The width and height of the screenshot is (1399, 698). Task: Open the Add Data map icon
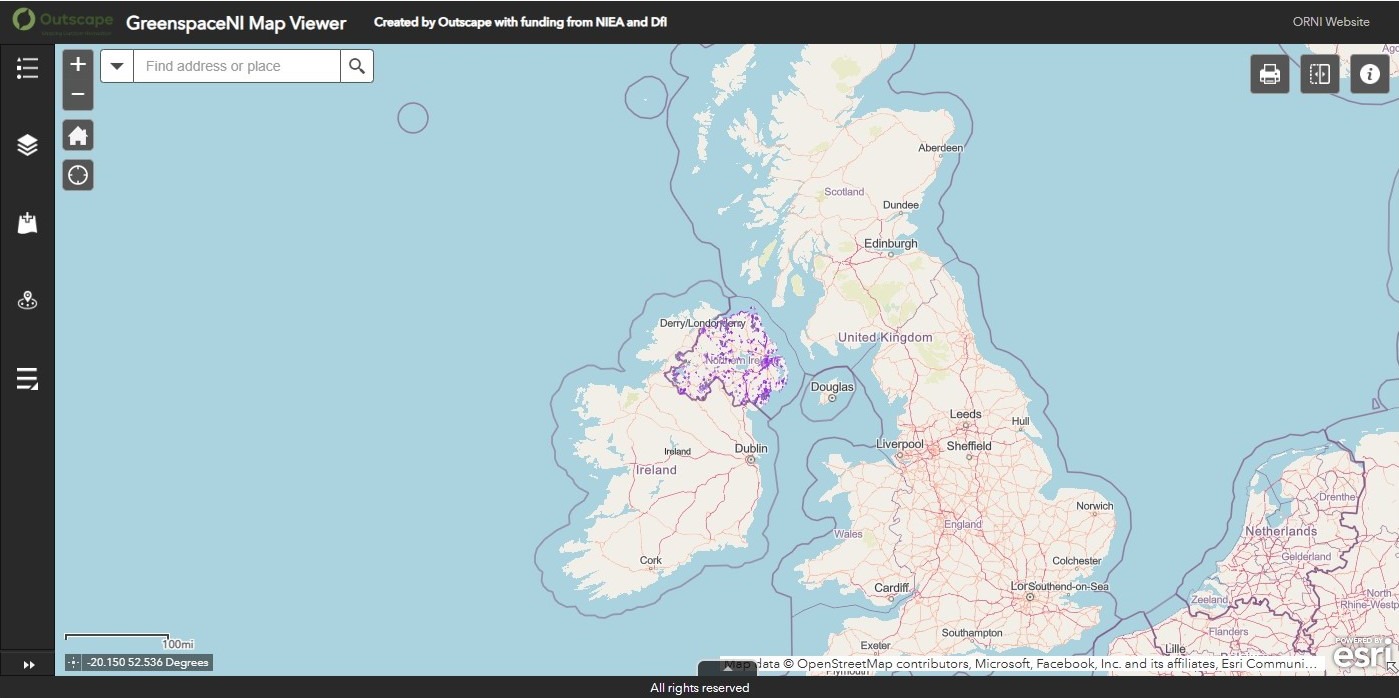[27, 223]
